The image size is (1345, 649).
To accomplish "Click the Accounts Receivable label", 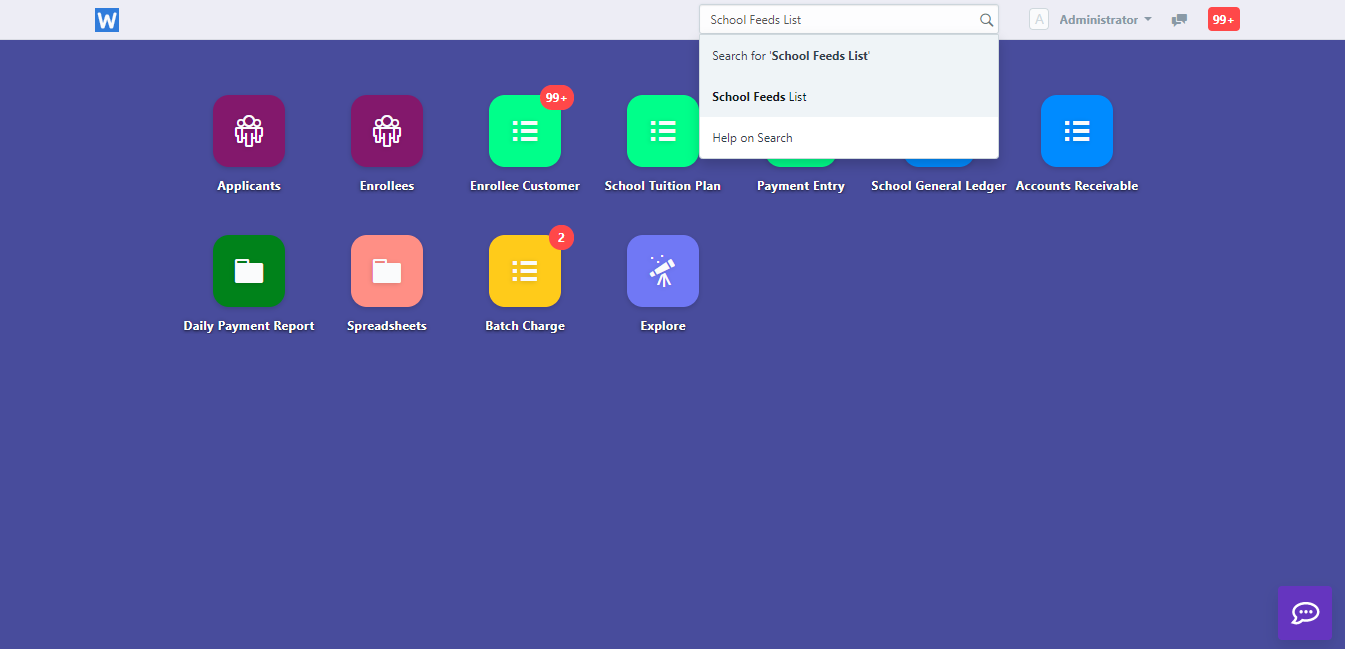I will (x=1077, y=186).
